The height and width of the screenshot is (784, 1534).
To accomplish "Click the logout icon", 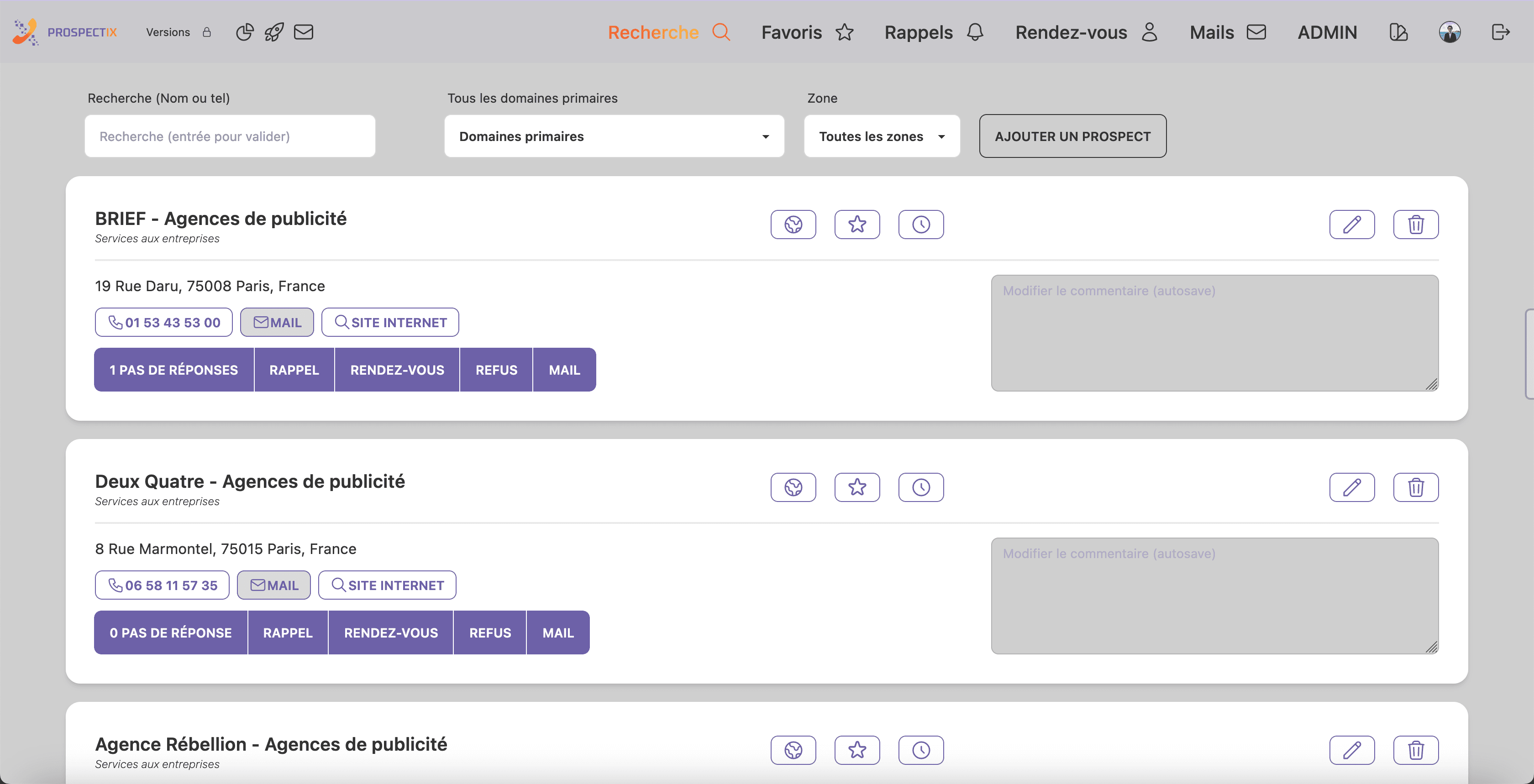I will [1501, 32].
